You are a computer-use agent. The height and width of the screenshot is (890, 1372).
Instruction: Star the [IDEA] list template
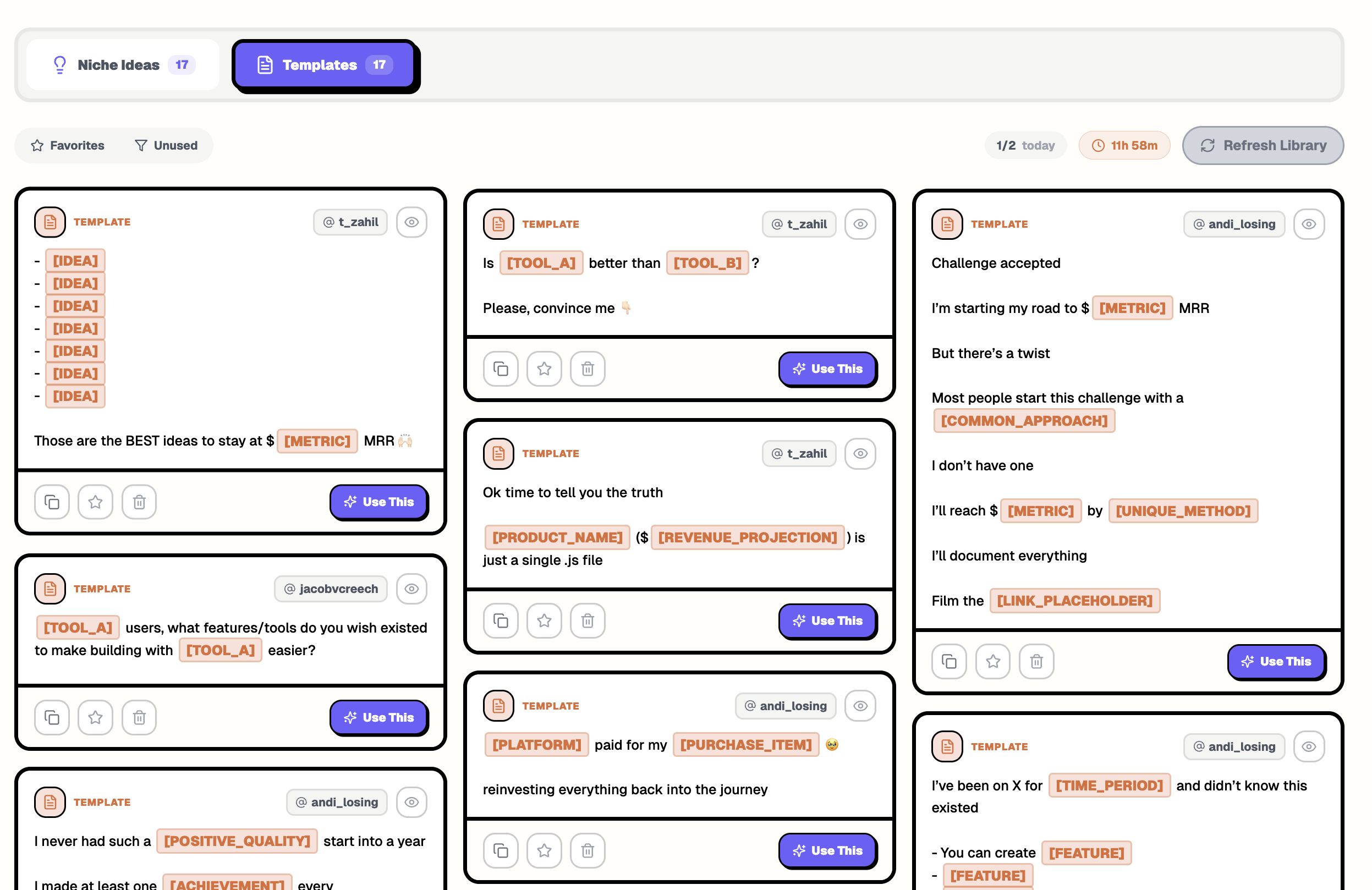coord(95,502)
